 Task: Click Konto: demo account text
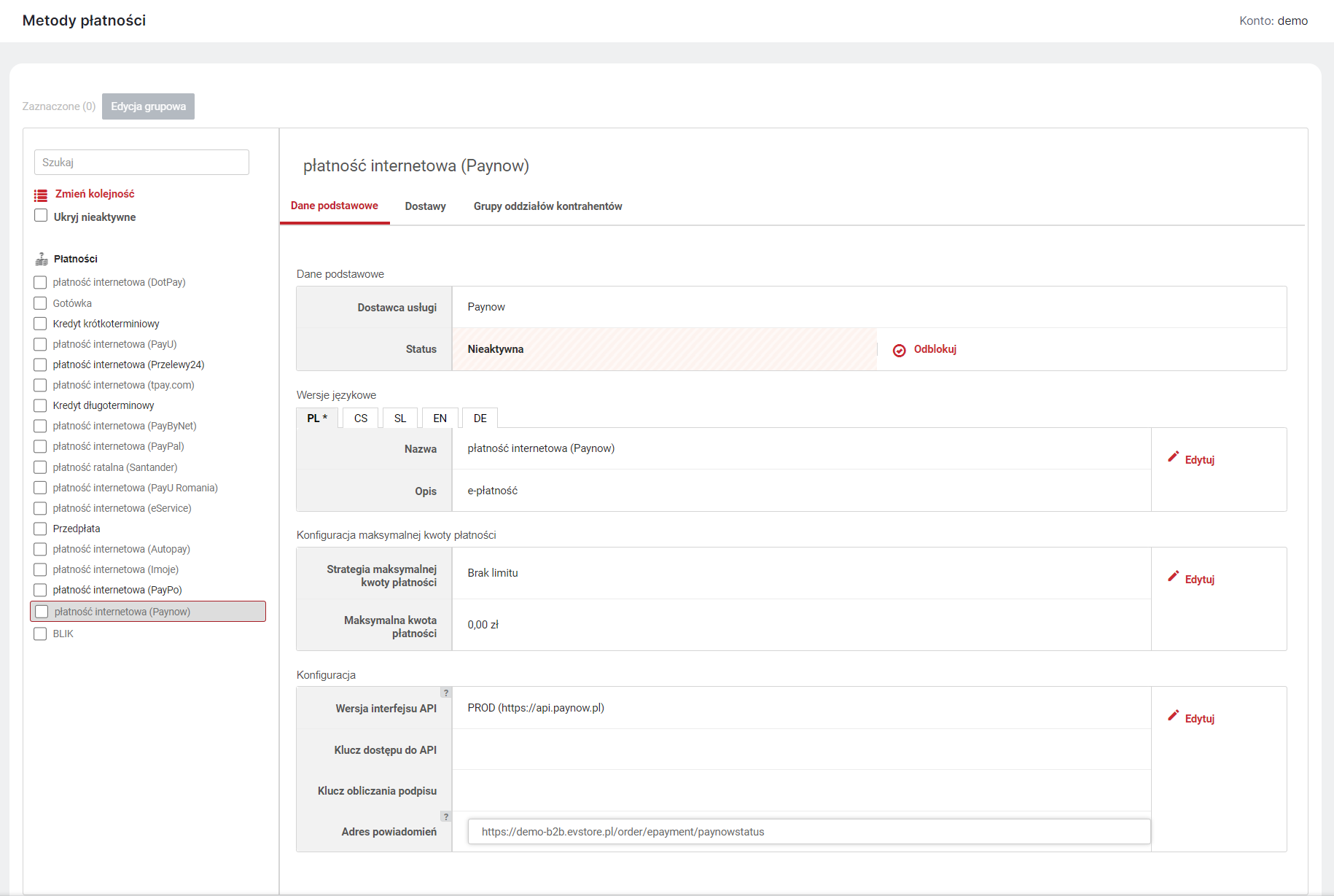pos(1273,21)
